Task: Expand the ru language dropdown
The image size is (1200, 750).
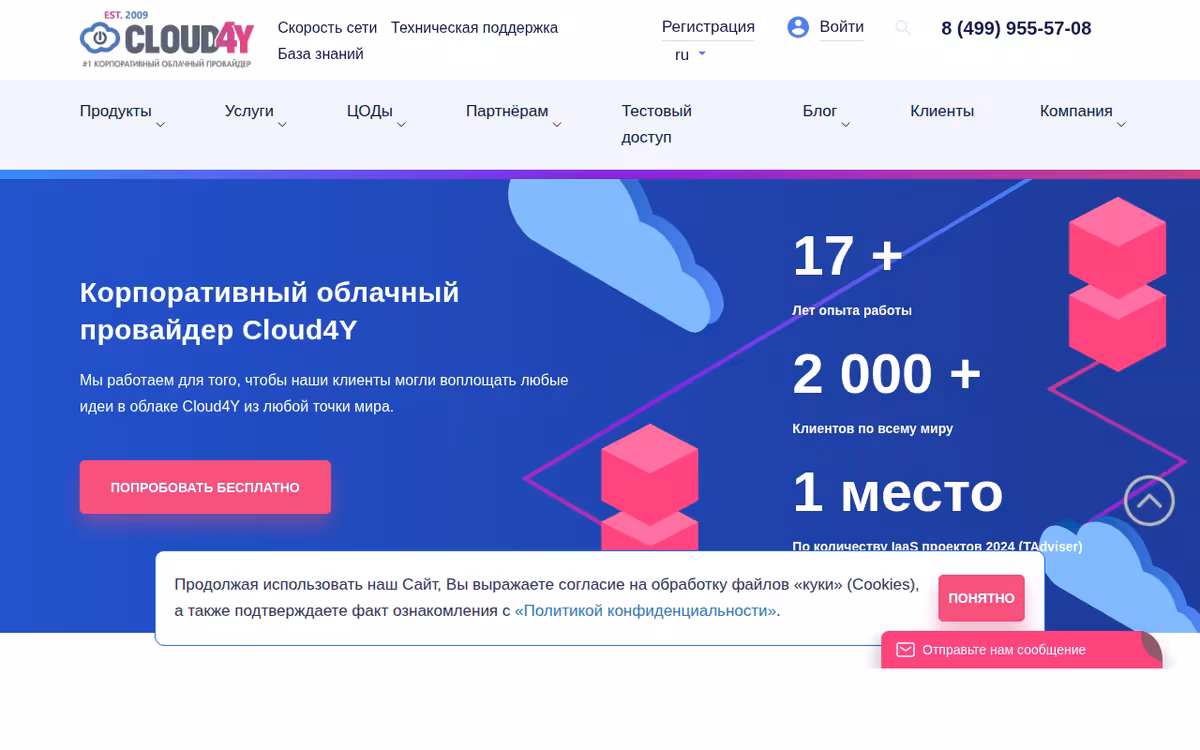Action: 702,54
